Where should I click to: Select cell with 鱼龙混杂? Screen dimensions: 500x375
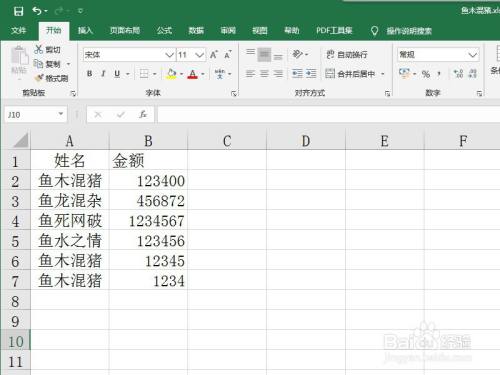(x=70, y=200)
